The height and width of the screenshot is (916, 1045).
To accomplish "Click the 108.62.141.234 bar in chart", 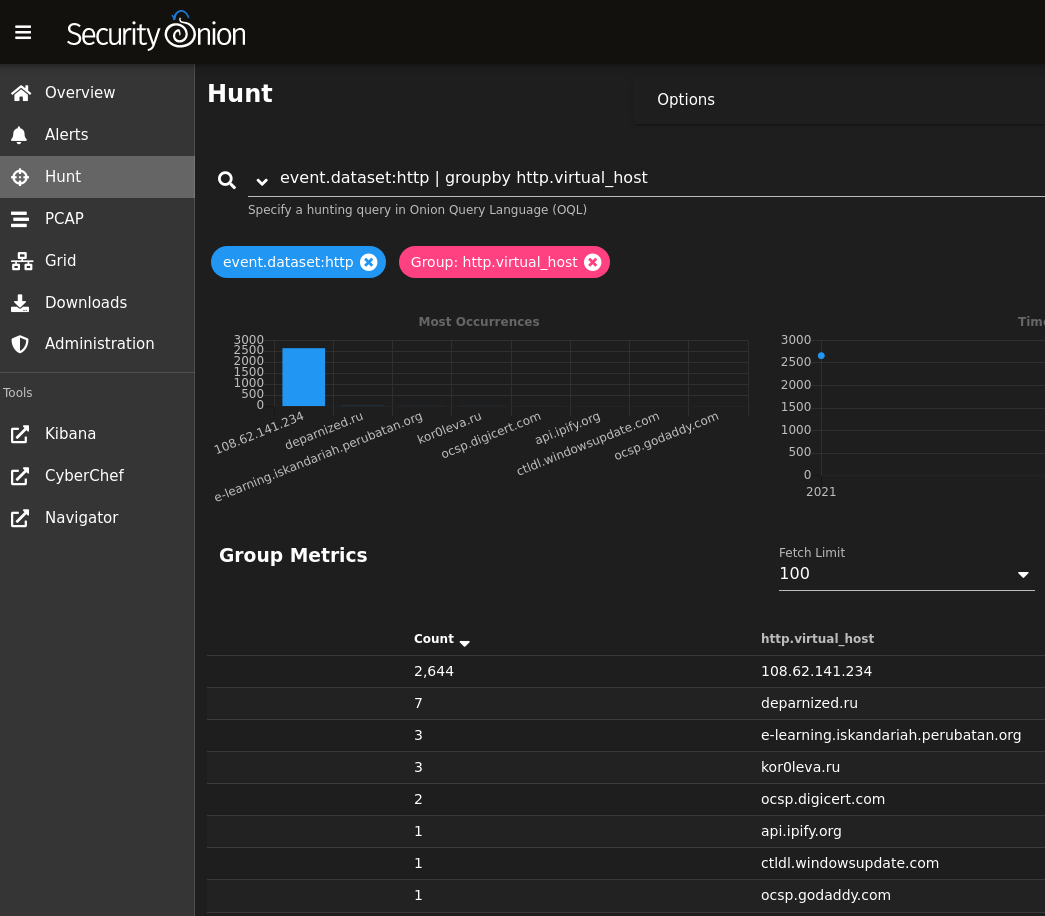I will [x=303, y=377].
